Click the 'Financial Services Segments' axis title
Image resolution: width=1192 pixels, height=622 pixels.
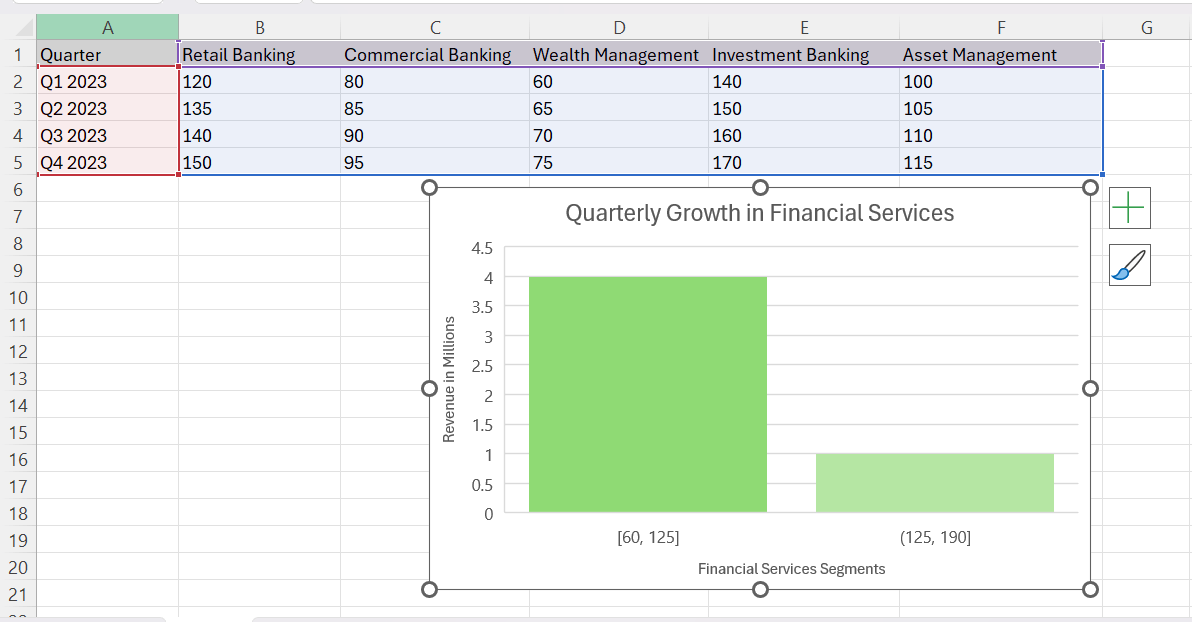(x=791, y=568)
